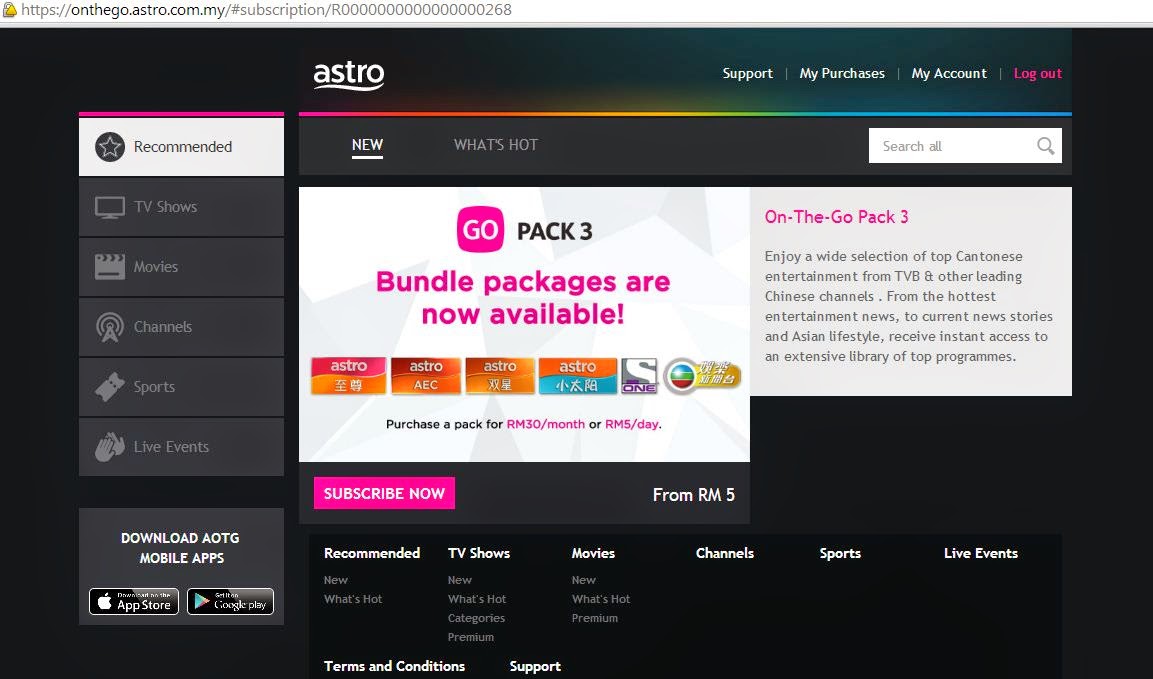Select the Sports ticket icon
This screenshot has height=679, width=1153.
(x=110, y=387)
